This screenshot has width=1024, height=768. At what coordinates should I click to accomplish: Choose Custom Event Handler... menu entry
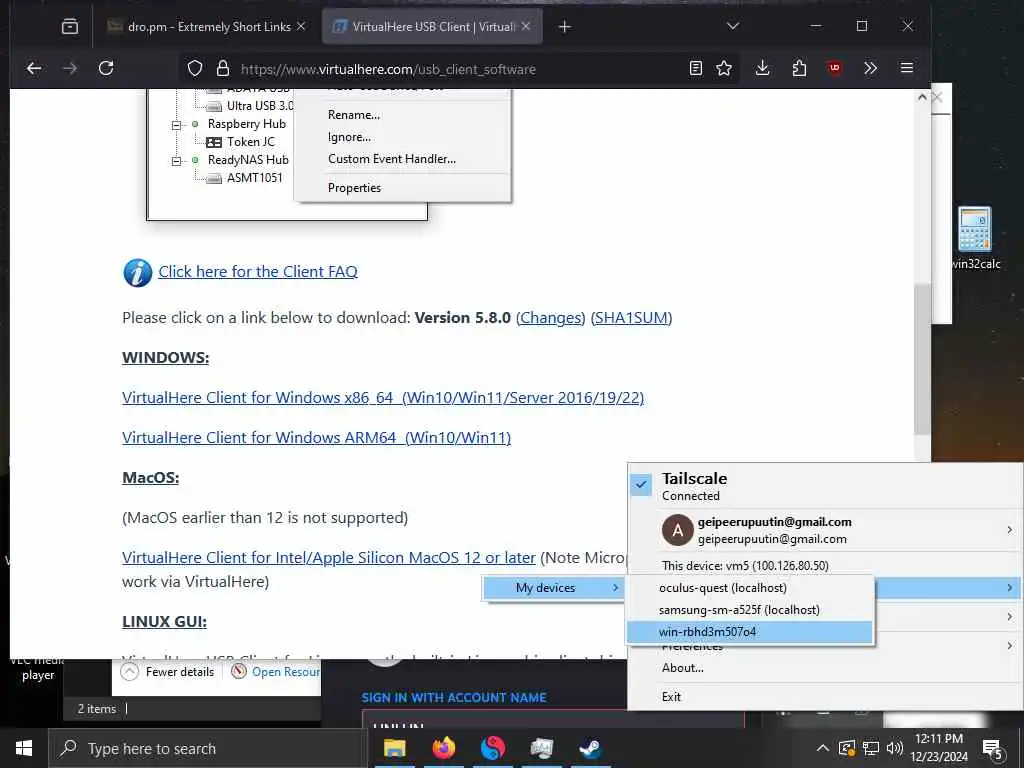[x=392, y=159]
